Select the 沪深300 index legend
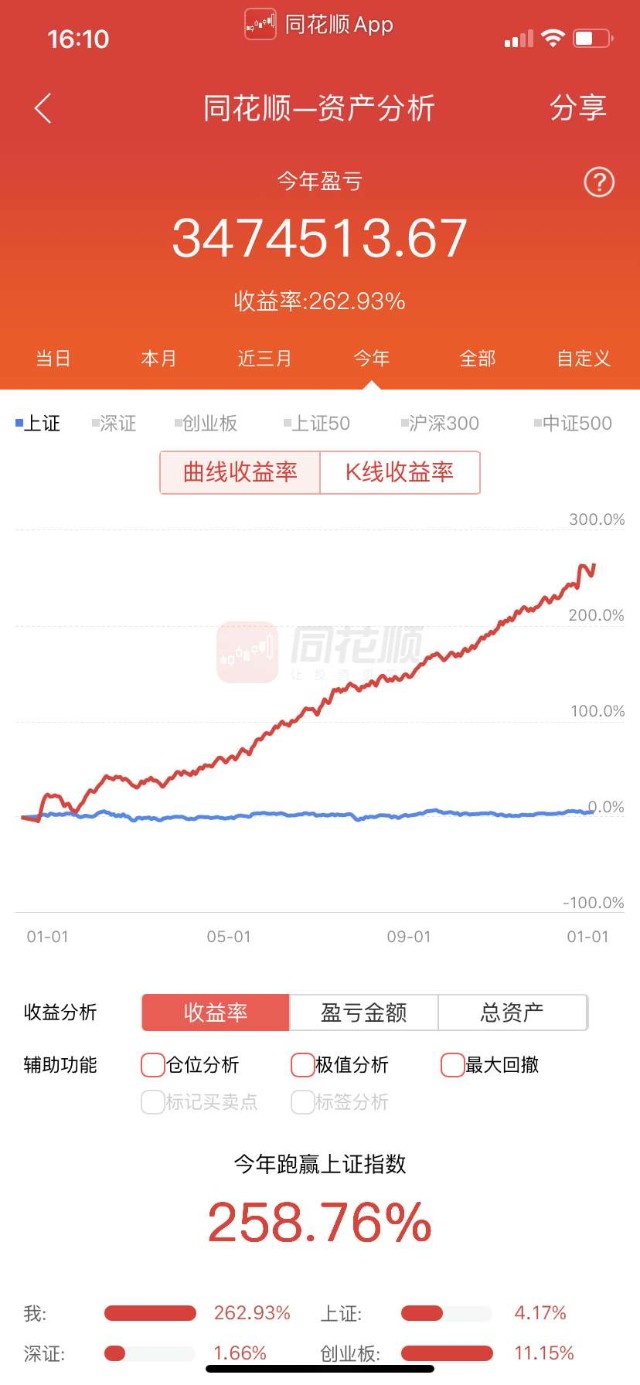The image size is (640, 1385). (439, 423)
